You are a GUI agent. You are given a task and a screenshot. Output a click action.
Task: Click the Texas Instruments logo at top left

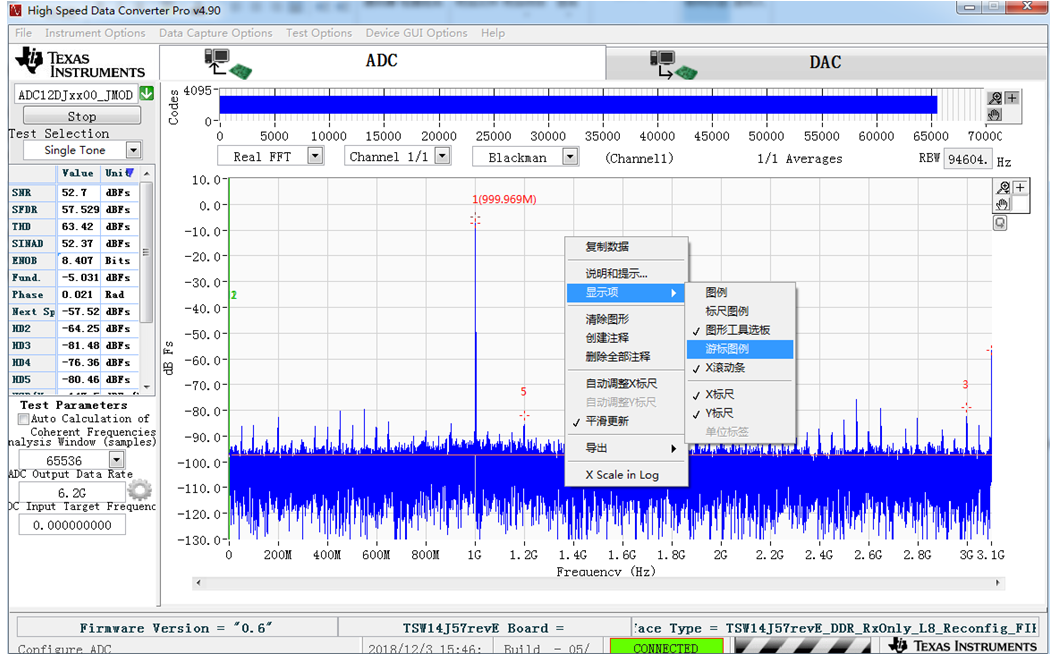80,63
